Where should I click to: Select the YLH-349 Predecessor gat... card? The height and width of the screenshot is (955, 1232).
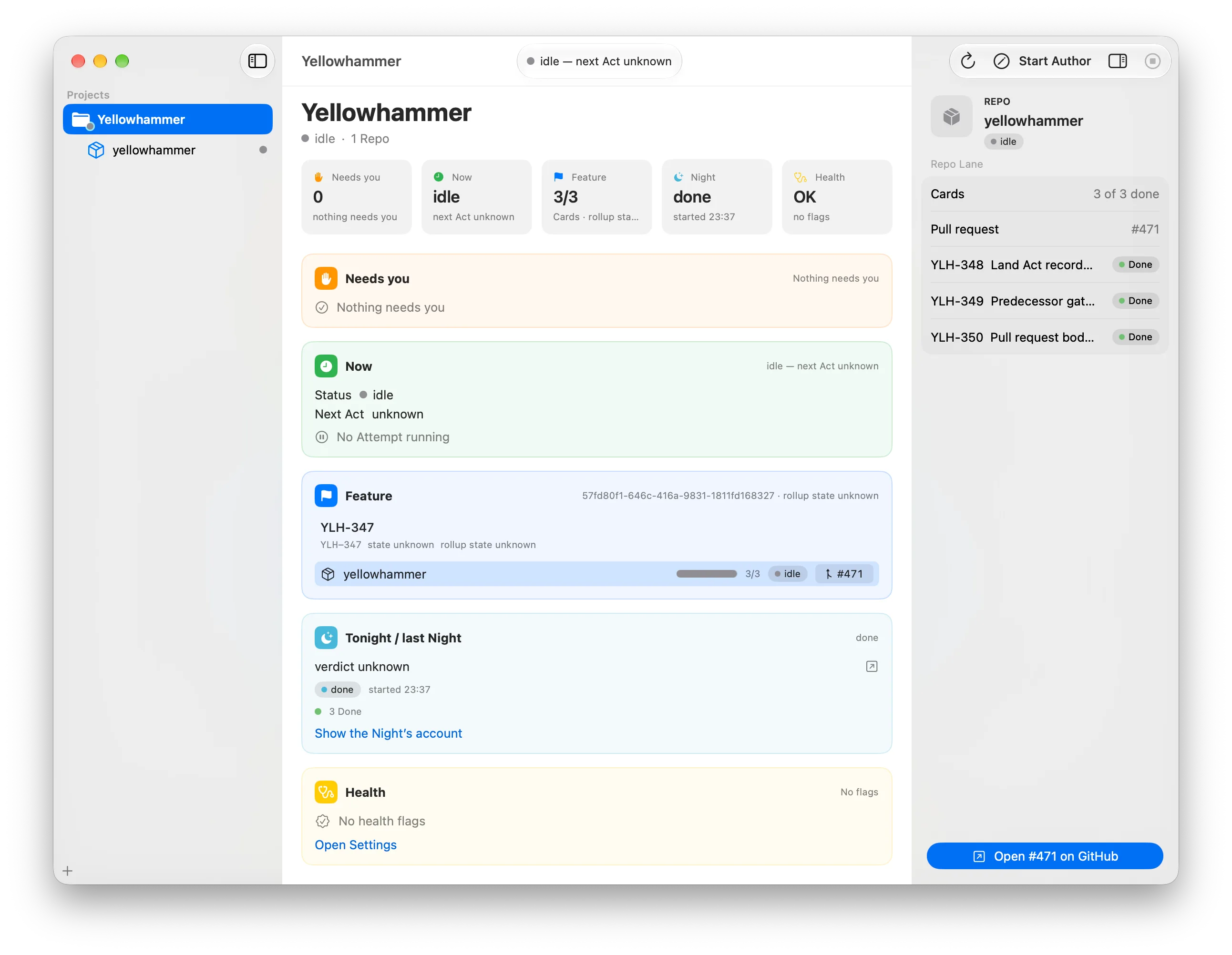(x=1045, y=301)
